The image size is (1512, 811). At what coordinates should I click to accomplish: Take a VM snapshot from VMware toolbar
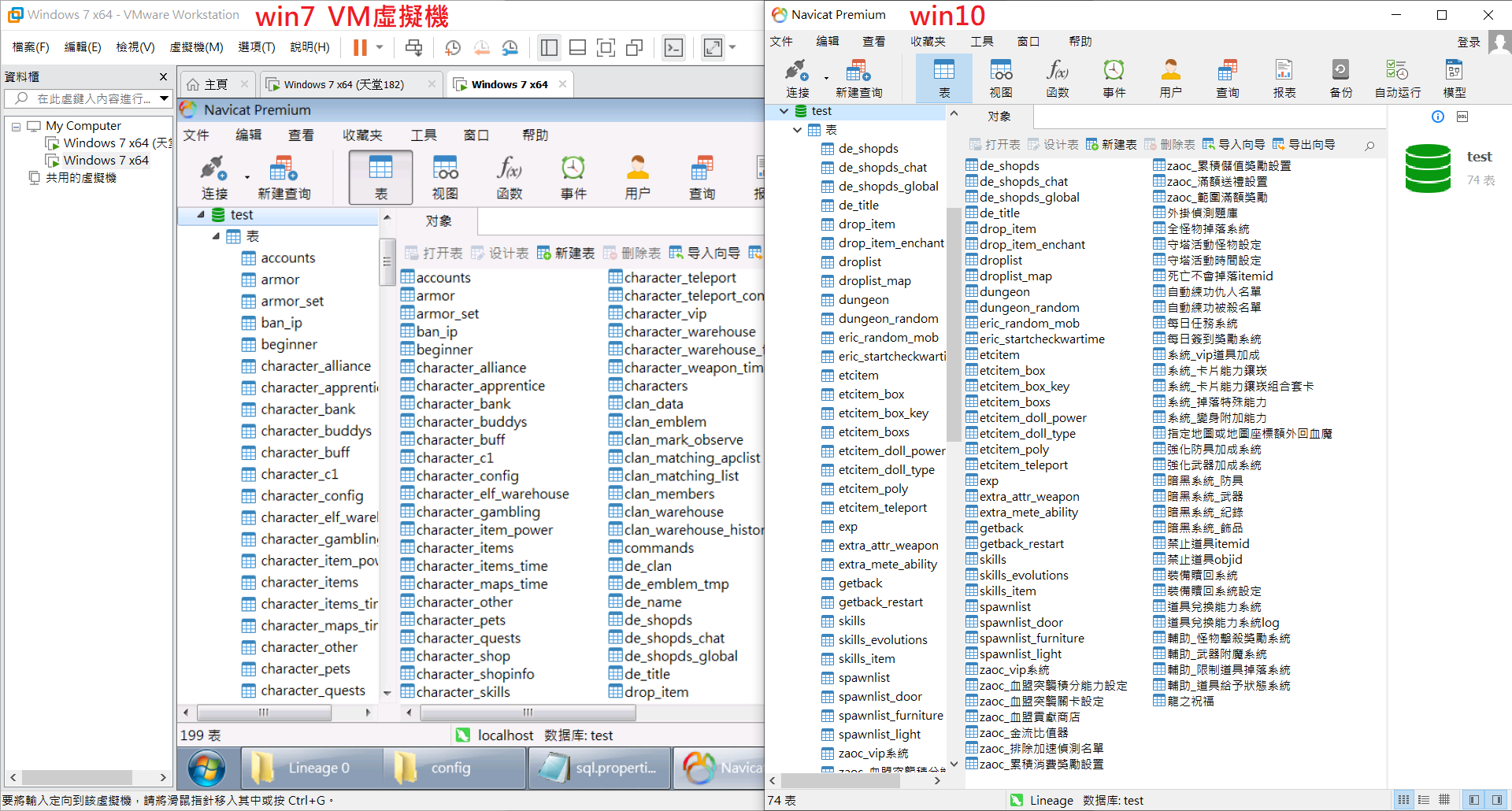tap(453, 48)
